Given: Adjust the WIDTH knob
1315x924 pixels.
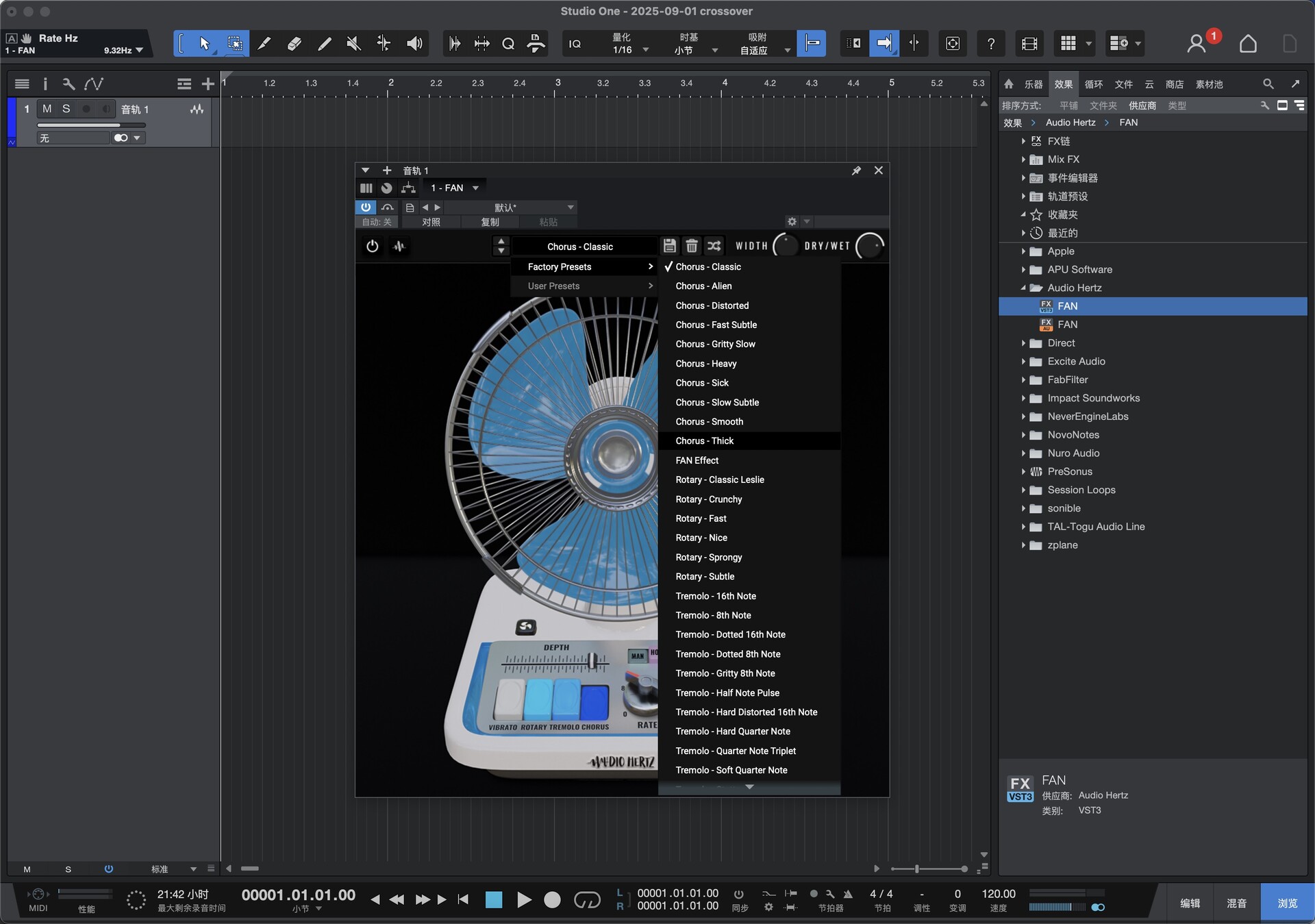Looking at the screenshot, I should 786,246.
